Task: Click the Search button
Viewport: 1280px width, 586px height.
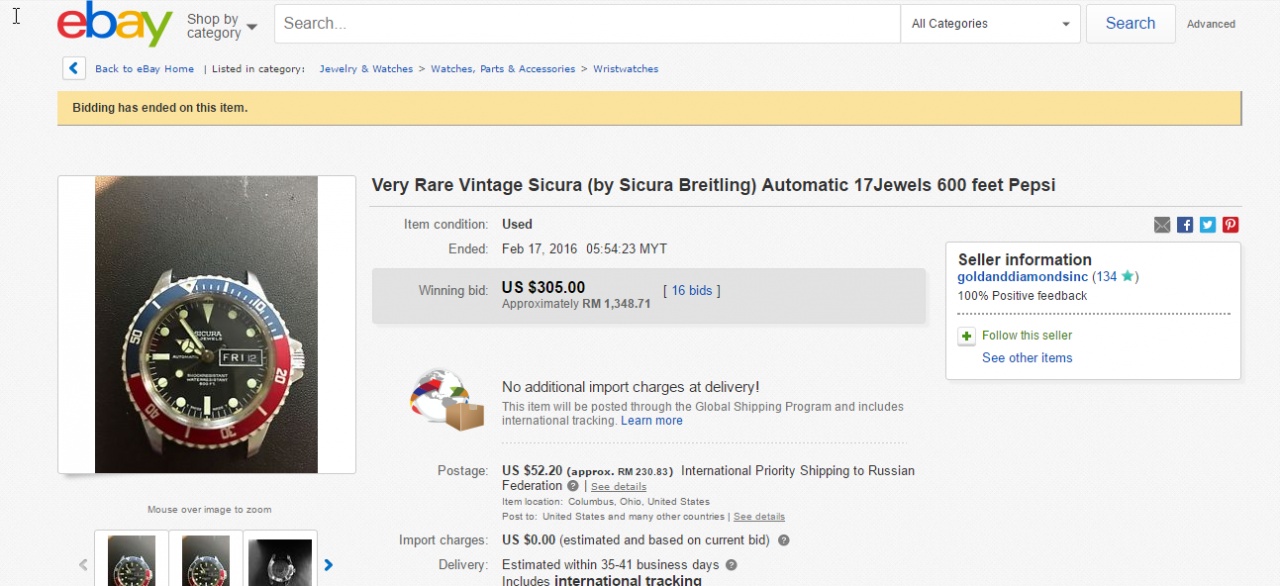Action: click(x=1130, y=24)
